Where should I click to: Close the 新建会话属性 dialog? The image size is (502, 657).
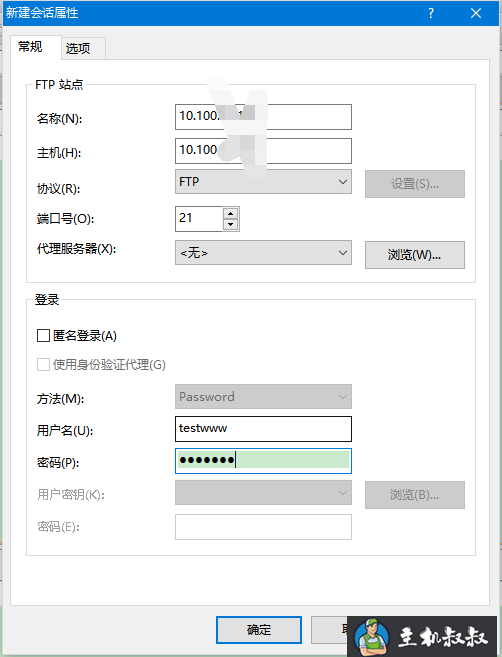[x=476, y=13]
